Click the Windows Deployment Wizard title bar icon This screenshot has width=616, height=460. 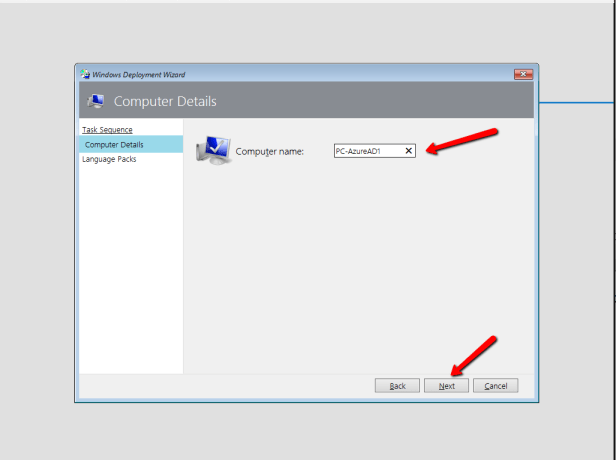pyautogui.click(x=84, y=74)
